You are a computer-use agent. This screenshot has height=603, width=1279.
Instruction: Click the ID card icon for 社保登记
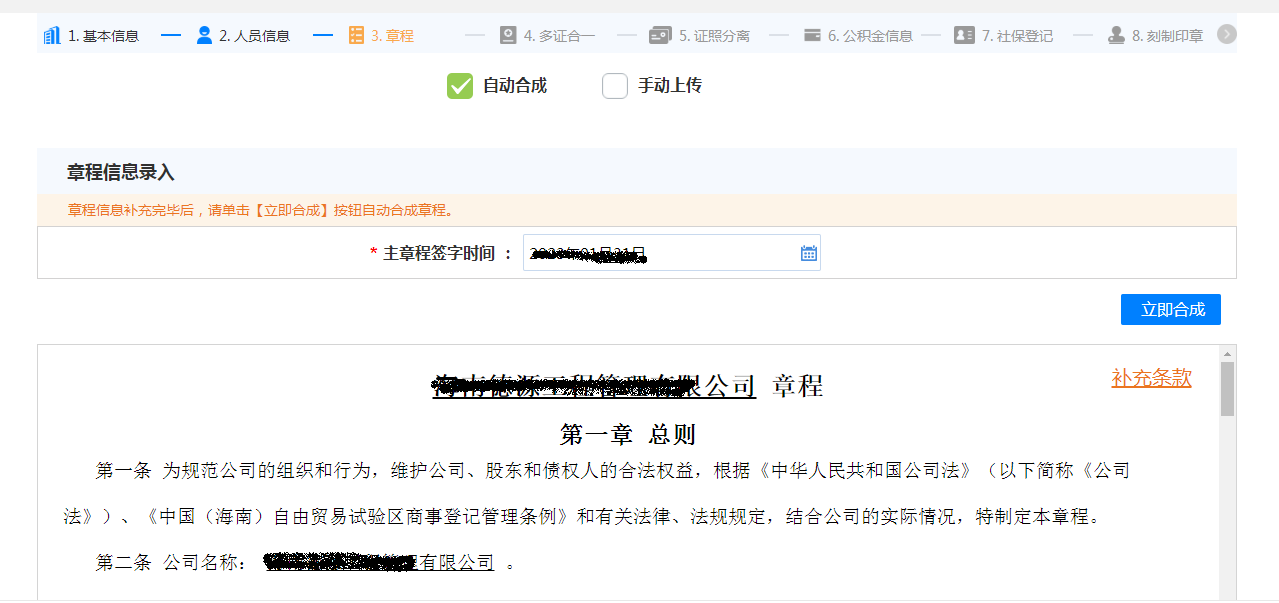click(x=964, y=36)
